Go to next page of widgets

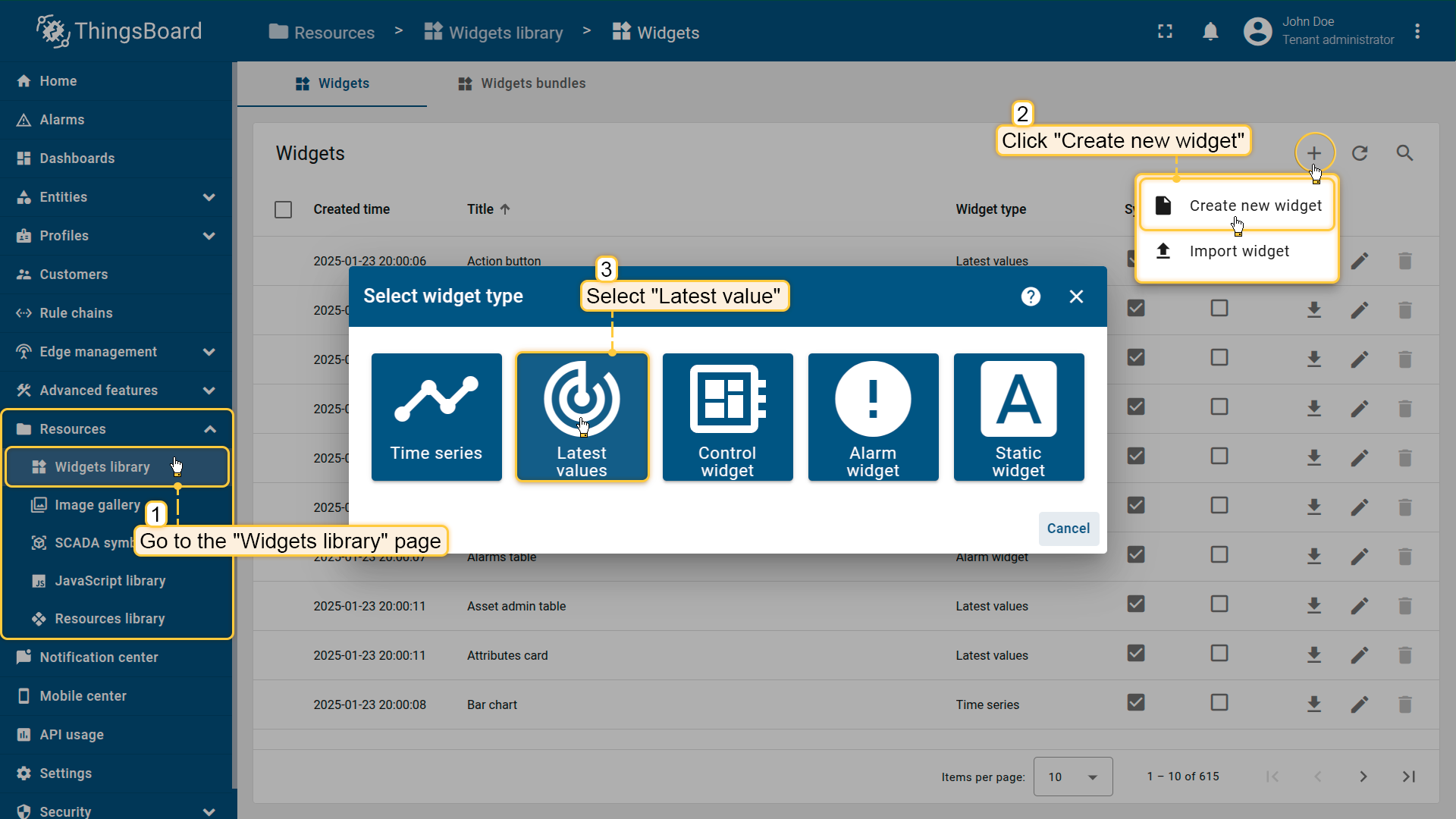[x=1363, y=777]
